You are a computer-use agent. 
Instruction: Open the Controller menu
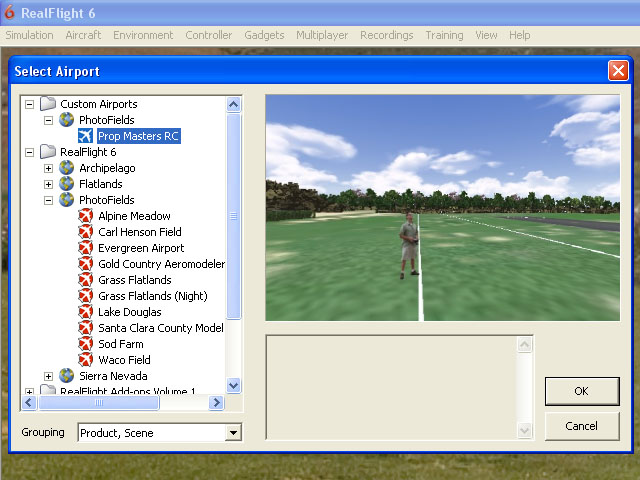(209, 35)
